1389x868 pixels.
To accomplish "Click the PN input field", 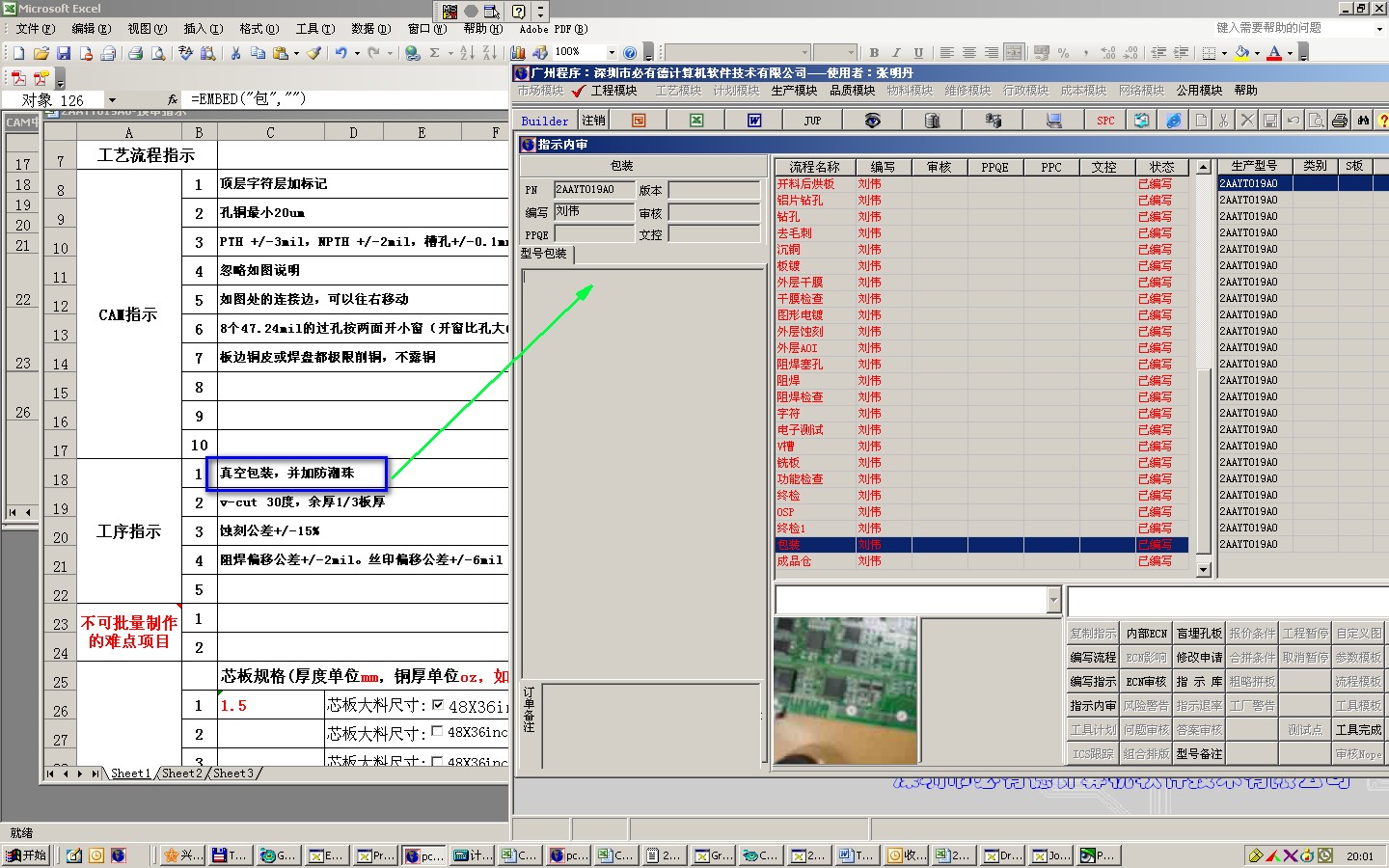I will [x=594, y=190].
